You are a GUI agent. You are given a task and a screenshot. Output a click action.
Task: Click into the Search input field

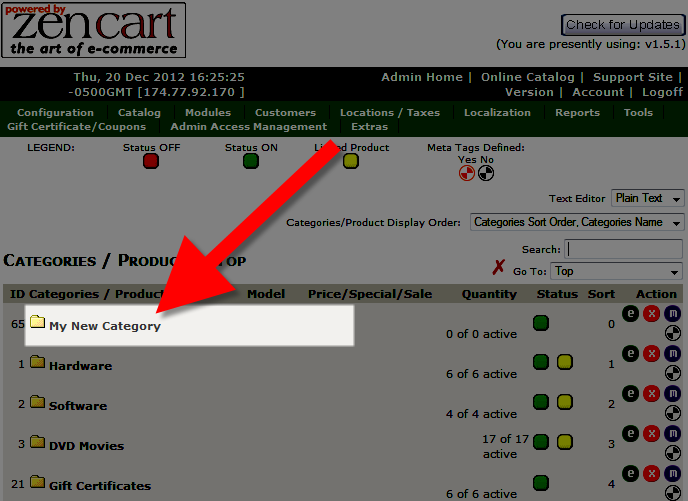pos(623,249)
